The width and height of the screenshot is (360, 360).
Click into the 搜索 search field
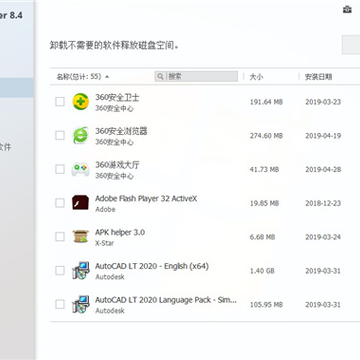tap(196, 76)
